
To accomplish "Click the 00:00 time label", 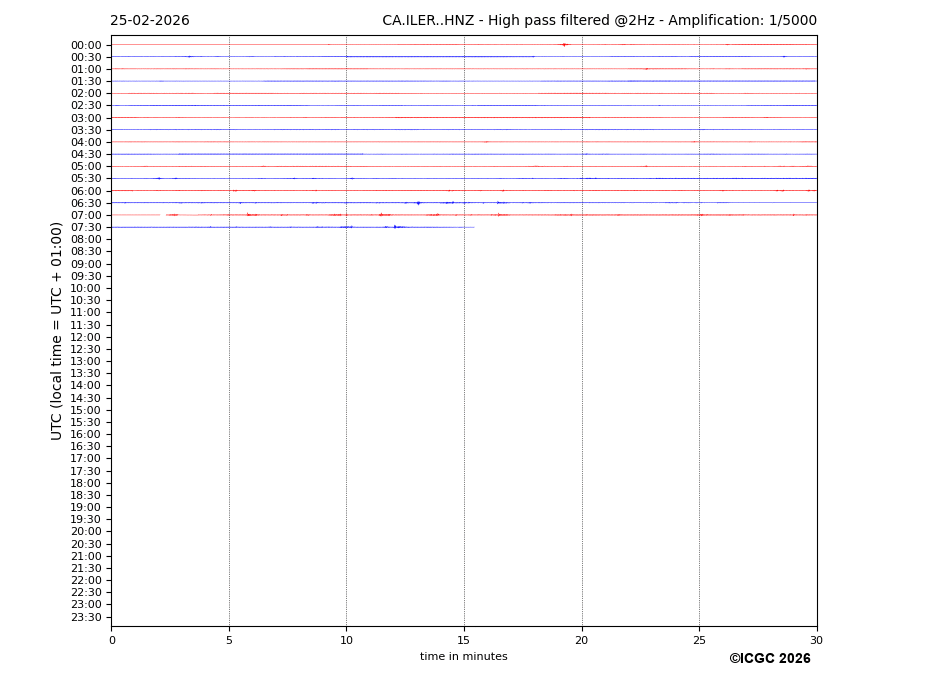I will pyautogui.click(x=85, y=45).
